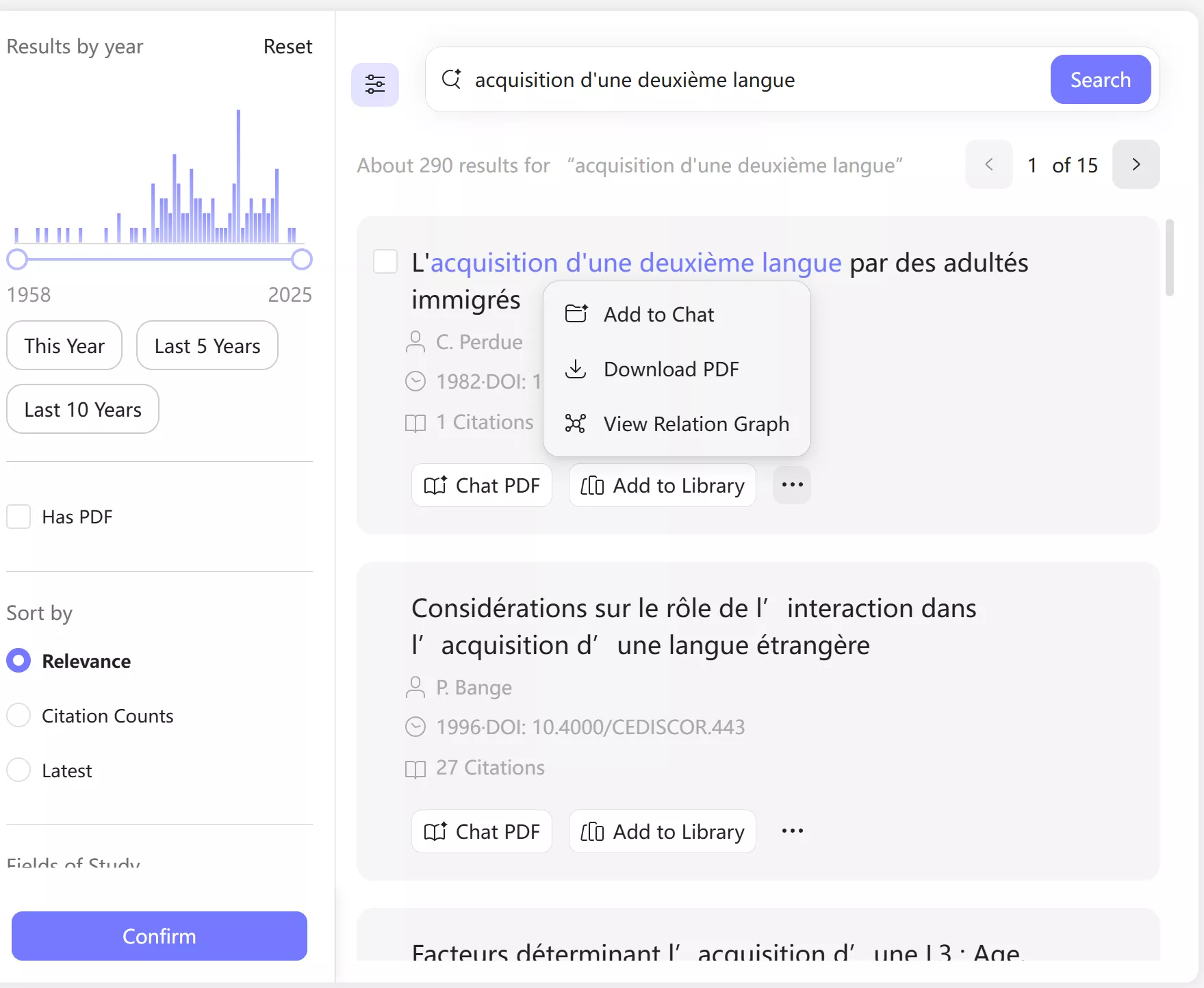1204x988 pixels.
Task: Open more options ellipsis on Bange paper
Action: (x=791, y=831)
